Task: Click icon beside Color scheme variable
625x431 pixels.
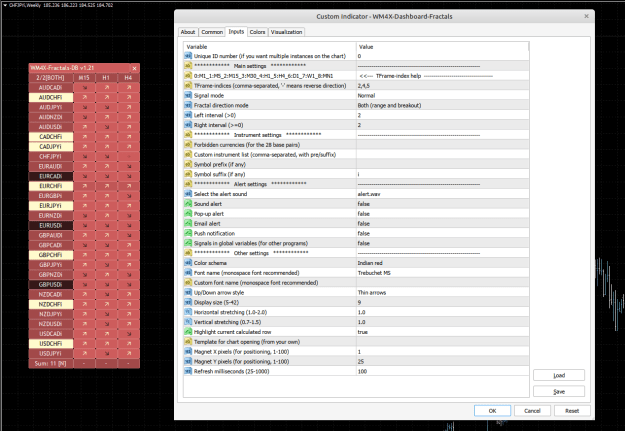Action: tap(188, 263)
